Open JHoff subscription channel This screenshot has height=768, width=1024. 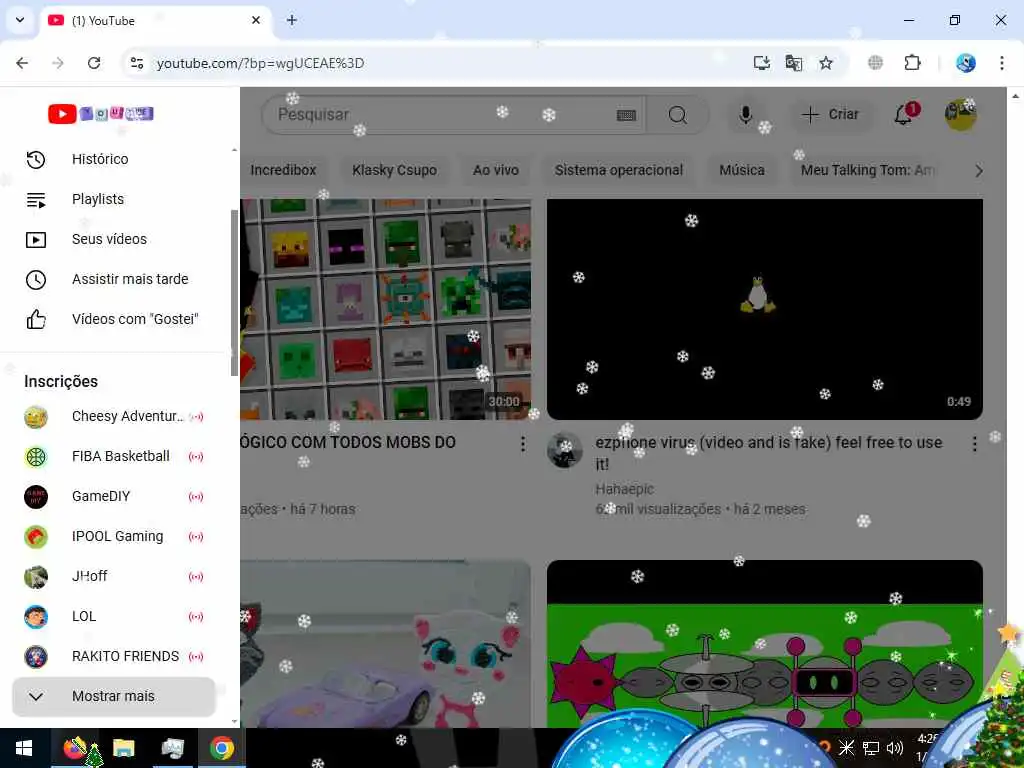[x=114, y=577]
